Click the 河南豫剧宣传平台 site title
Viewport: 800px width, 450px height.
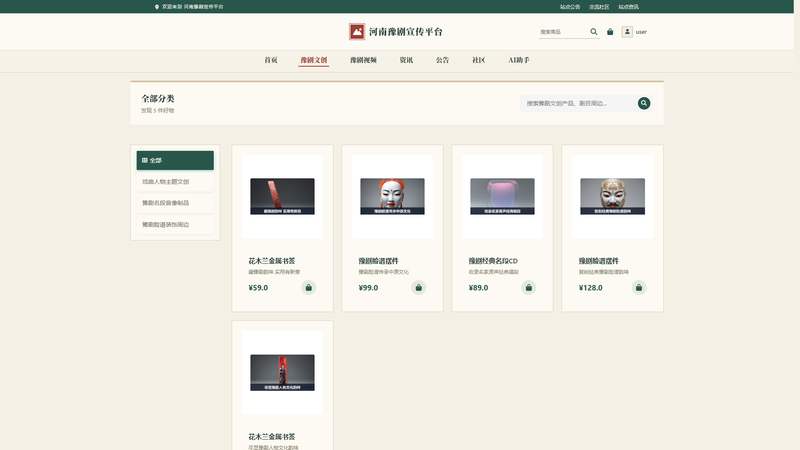click(406, 32)
